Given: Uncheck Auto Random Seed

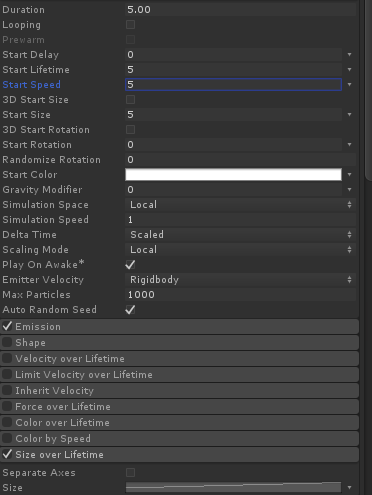Looking at the screenshot, I should (x=130, y=310).
